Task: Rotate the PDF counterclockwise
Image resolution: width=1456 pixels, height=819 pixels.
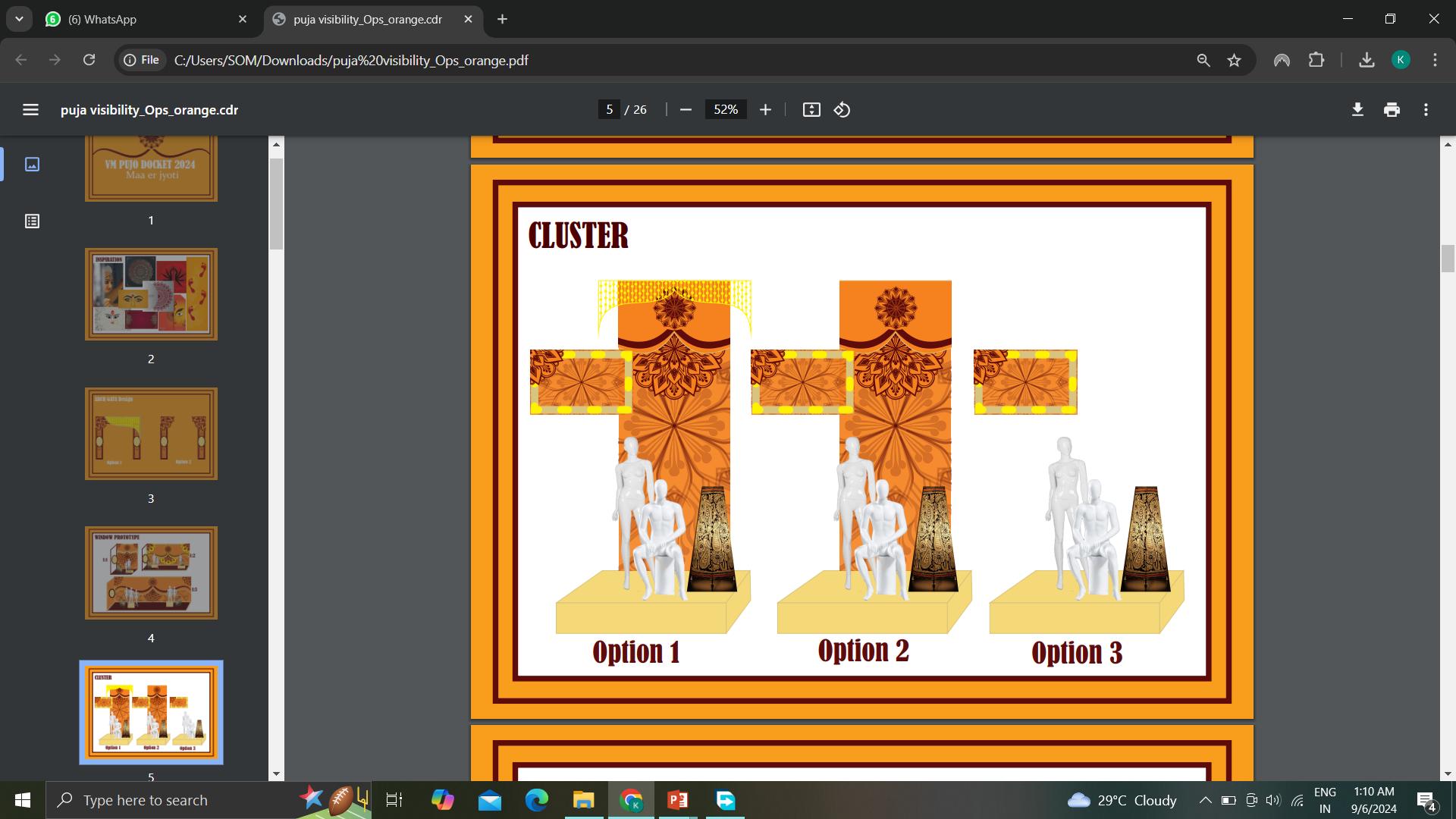Action: pyautogui.click(x=842, y=110)
